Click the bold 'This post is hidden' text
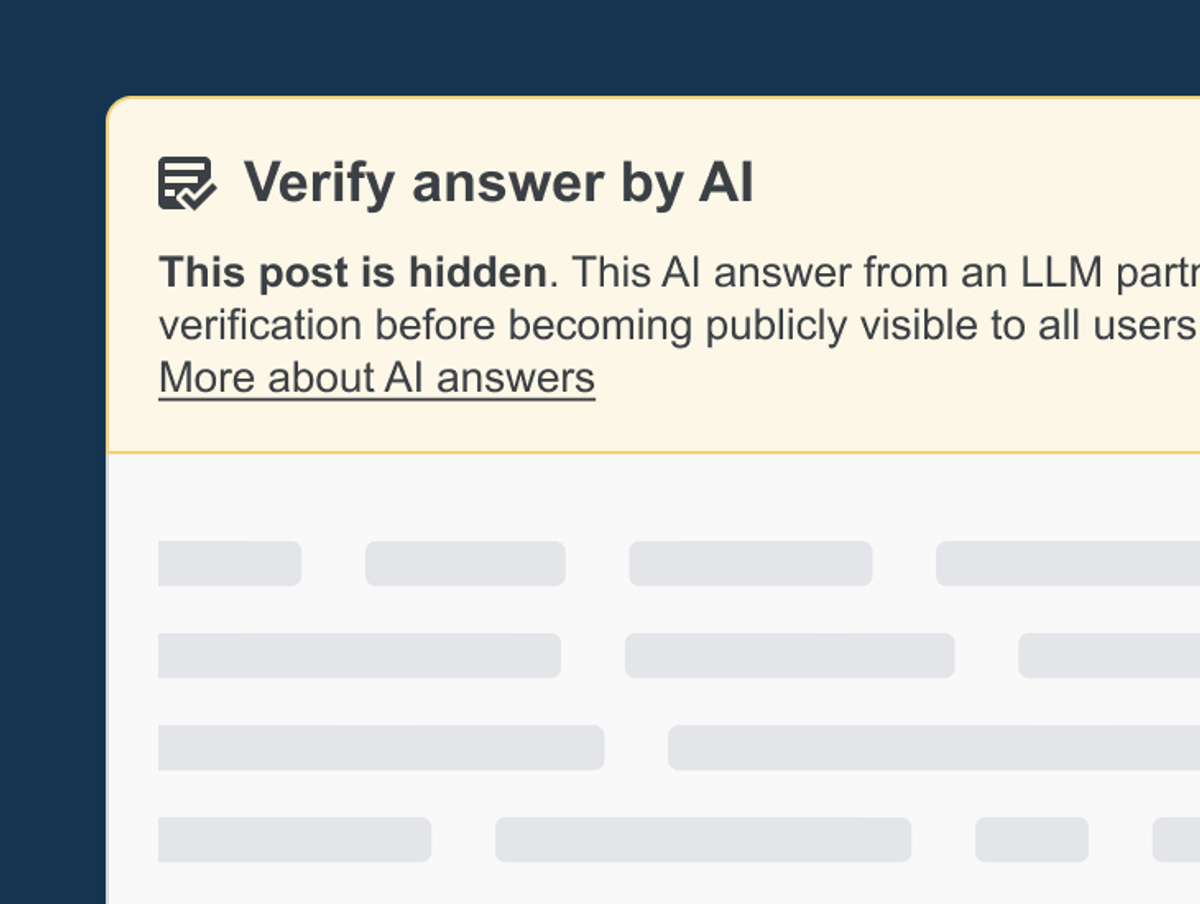The height and width of the screenshot is (904, 1200). [x=350, y=273]
